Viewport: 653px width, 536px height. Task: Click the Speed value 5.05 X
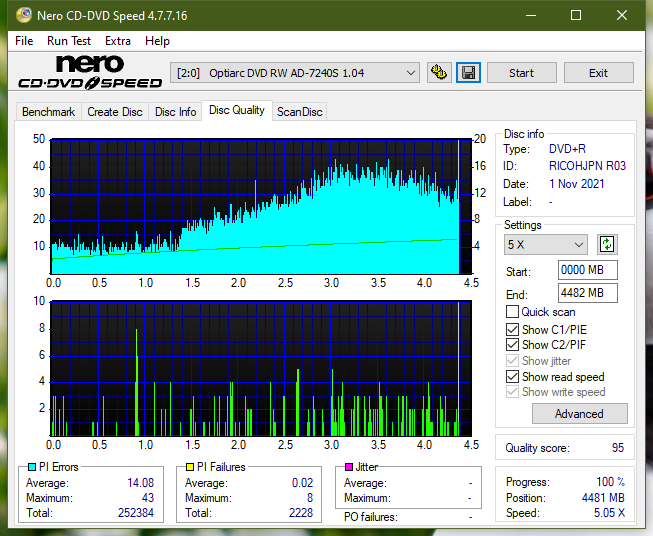(609, 513)
